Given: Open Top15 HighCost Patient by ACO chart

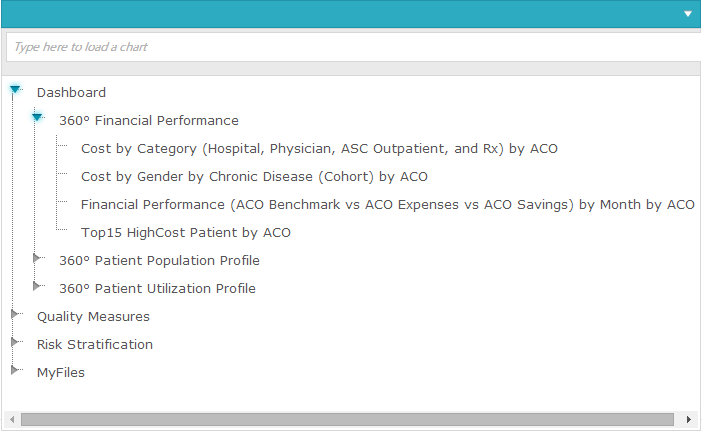Looking at the screenshot, I should click(186, 233).
